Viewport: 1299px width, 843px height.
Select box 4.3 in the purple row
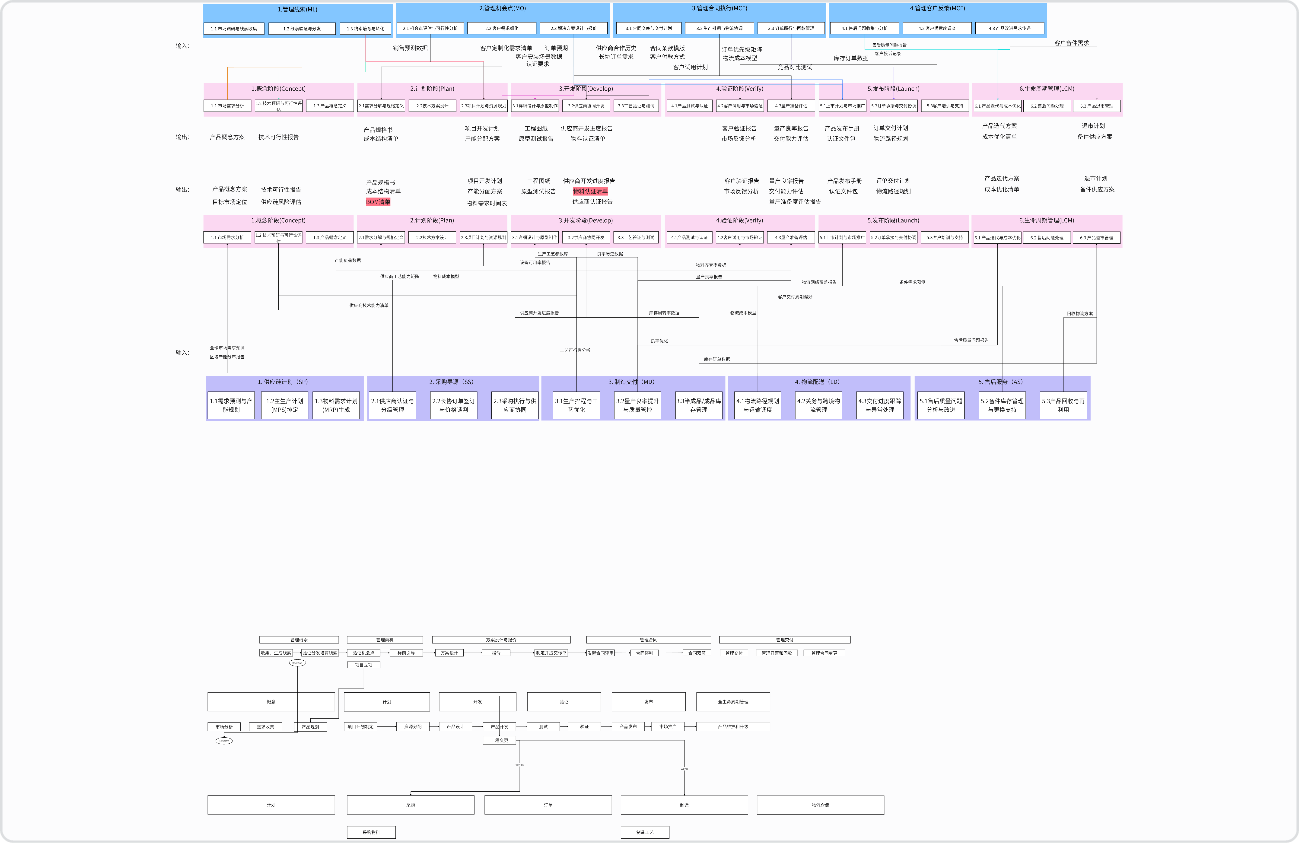[880, 404]
